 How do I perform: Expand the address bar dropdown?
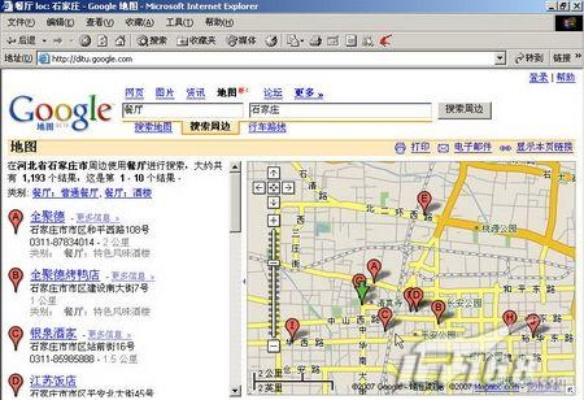pyautogui.click(x=499, y=58)
